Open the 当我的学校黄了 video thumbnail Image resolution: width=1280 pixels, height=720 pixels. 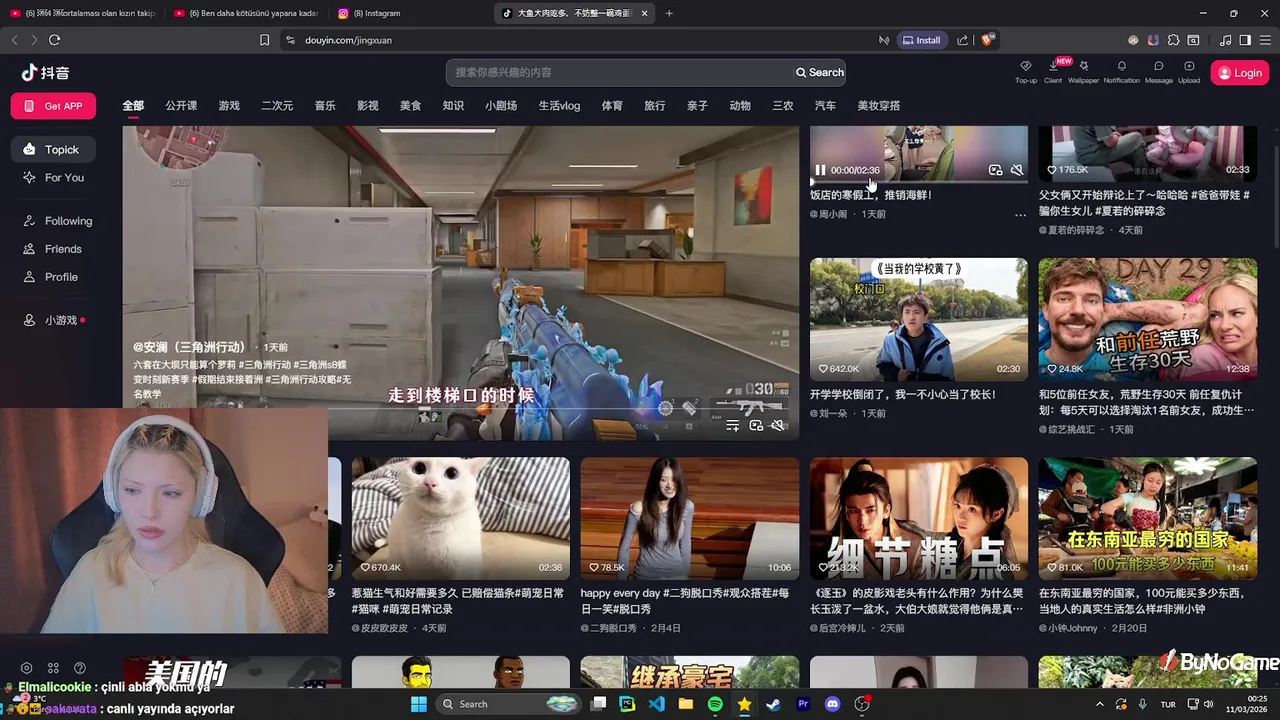919,319
